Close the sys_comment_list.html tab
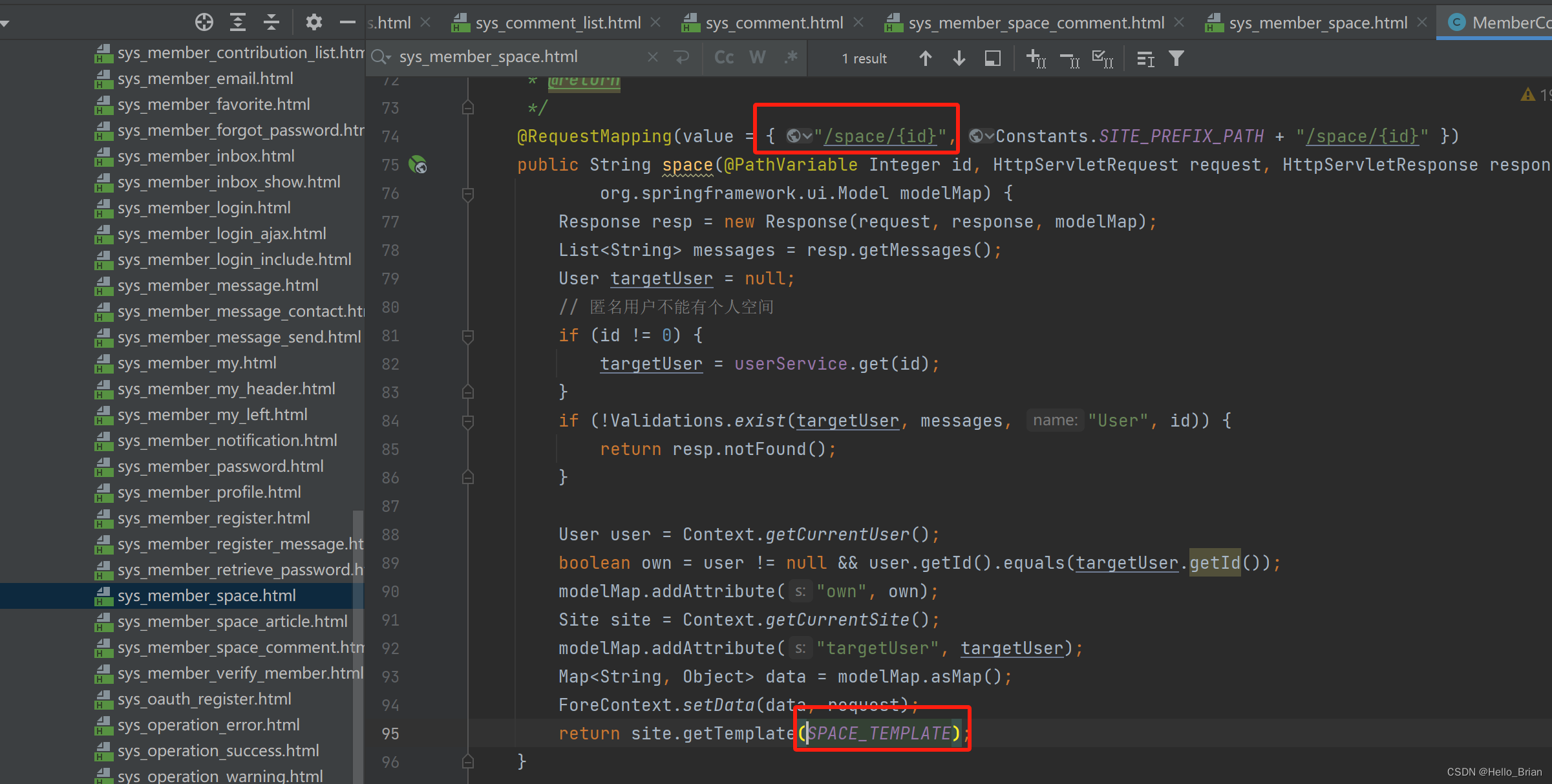Screen dimensions: 1552x784 [x=655, y=22]
